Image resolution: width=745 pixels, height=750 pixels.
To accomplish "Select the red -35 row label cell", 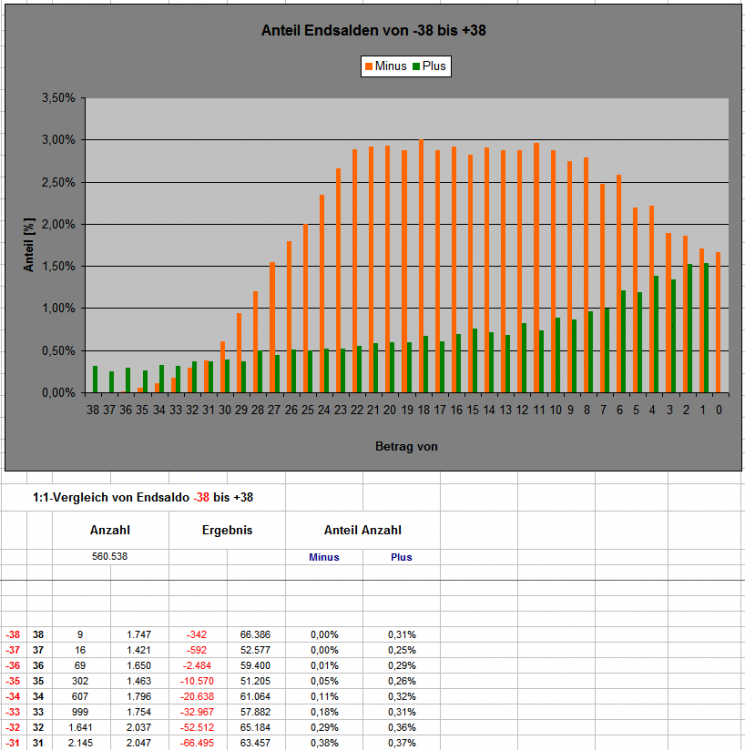I will tap(13, 681).
